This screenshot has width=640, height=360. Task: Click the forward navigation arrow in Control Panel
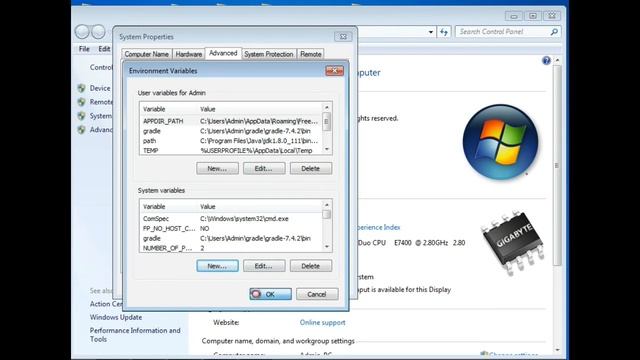tap(98, 31)
